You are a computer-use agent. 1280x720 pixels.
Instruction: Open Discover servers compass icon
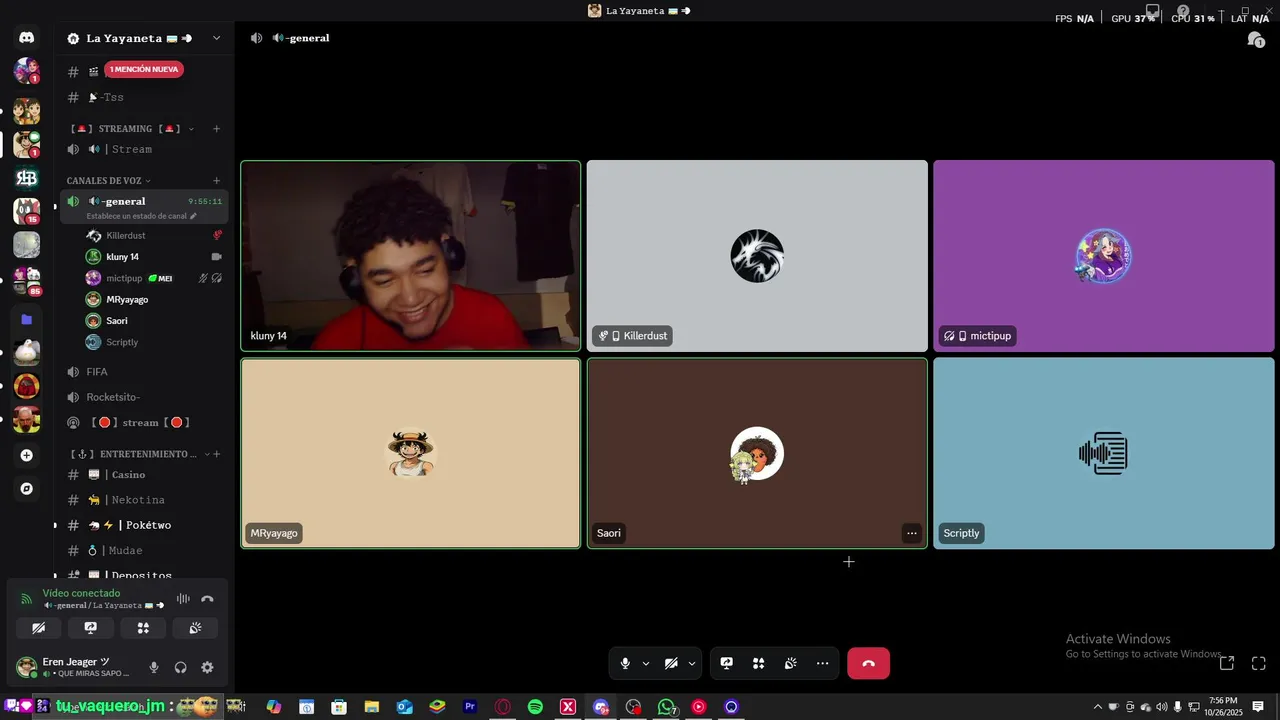pyautogui.click(x=27, y=489)
